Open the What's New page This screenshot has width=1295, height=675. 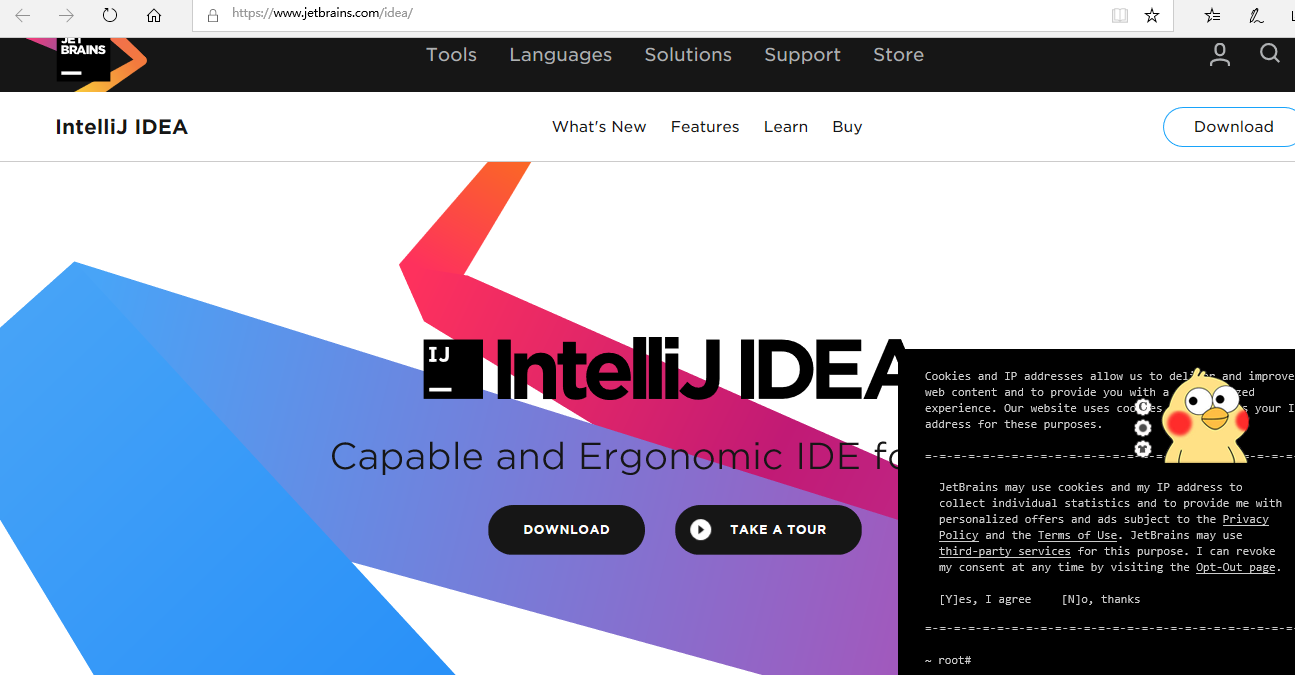click(x=599, y=127)
